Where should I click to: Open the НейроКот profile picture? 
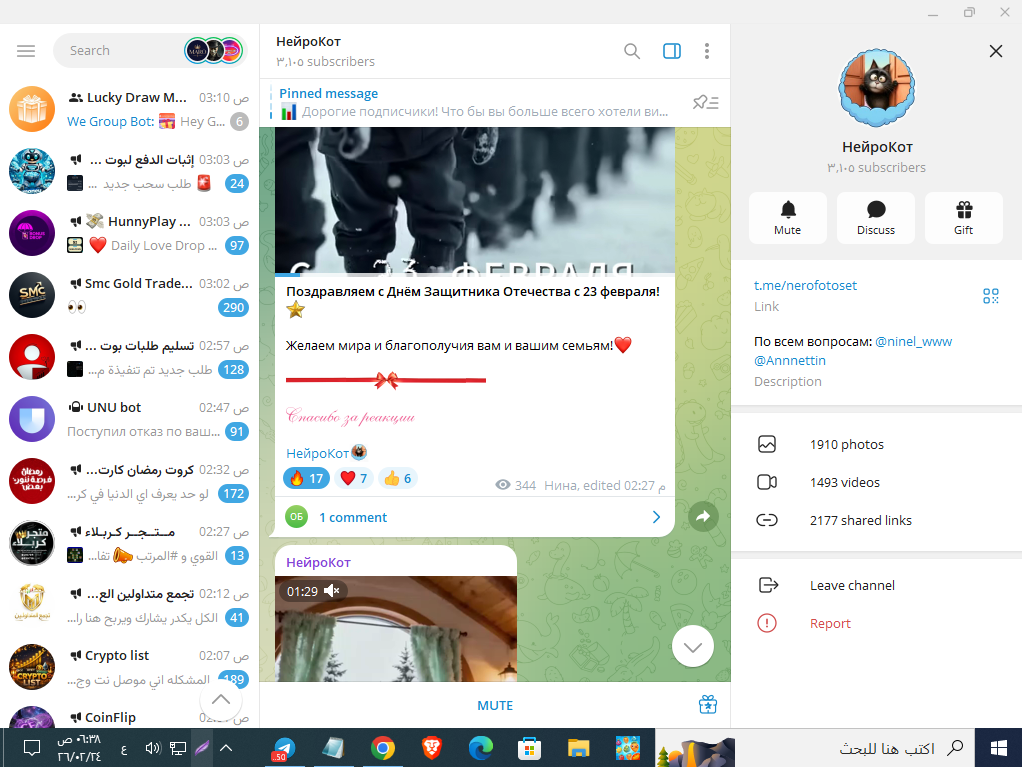[x=877, y=87]
